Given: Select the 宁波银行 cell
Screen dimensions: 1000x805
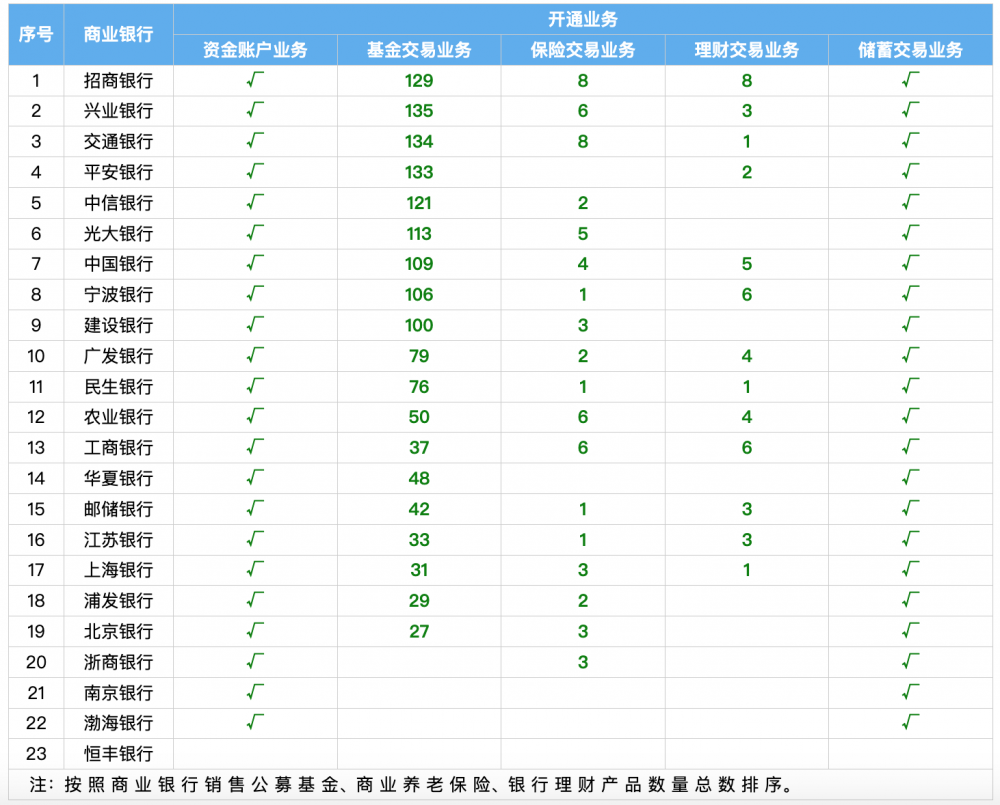Looking at the screenshot, I should tap(119, 295).
